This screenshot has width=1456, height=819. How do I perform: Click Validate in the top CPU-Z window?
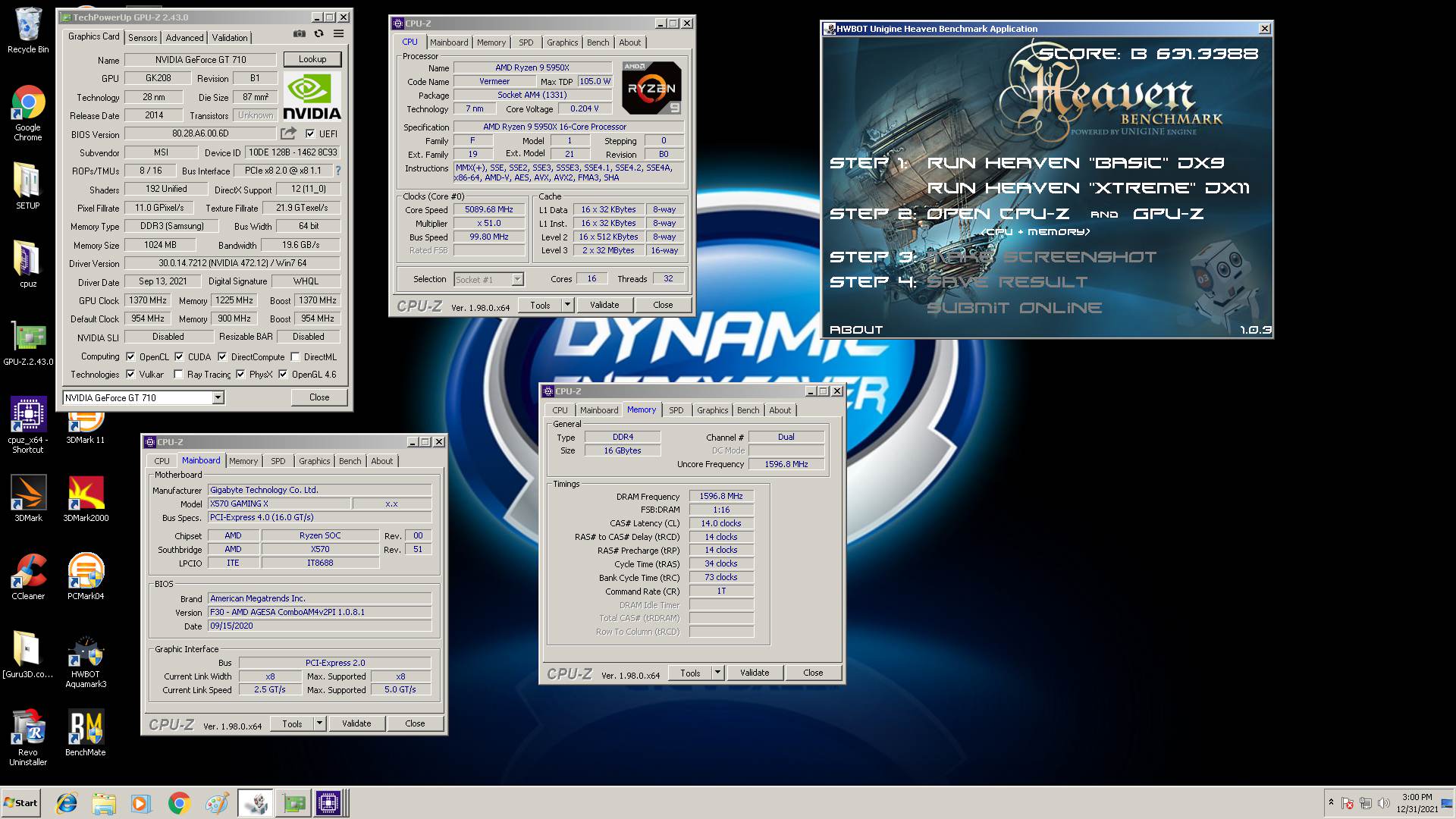(x=604, y=305)
